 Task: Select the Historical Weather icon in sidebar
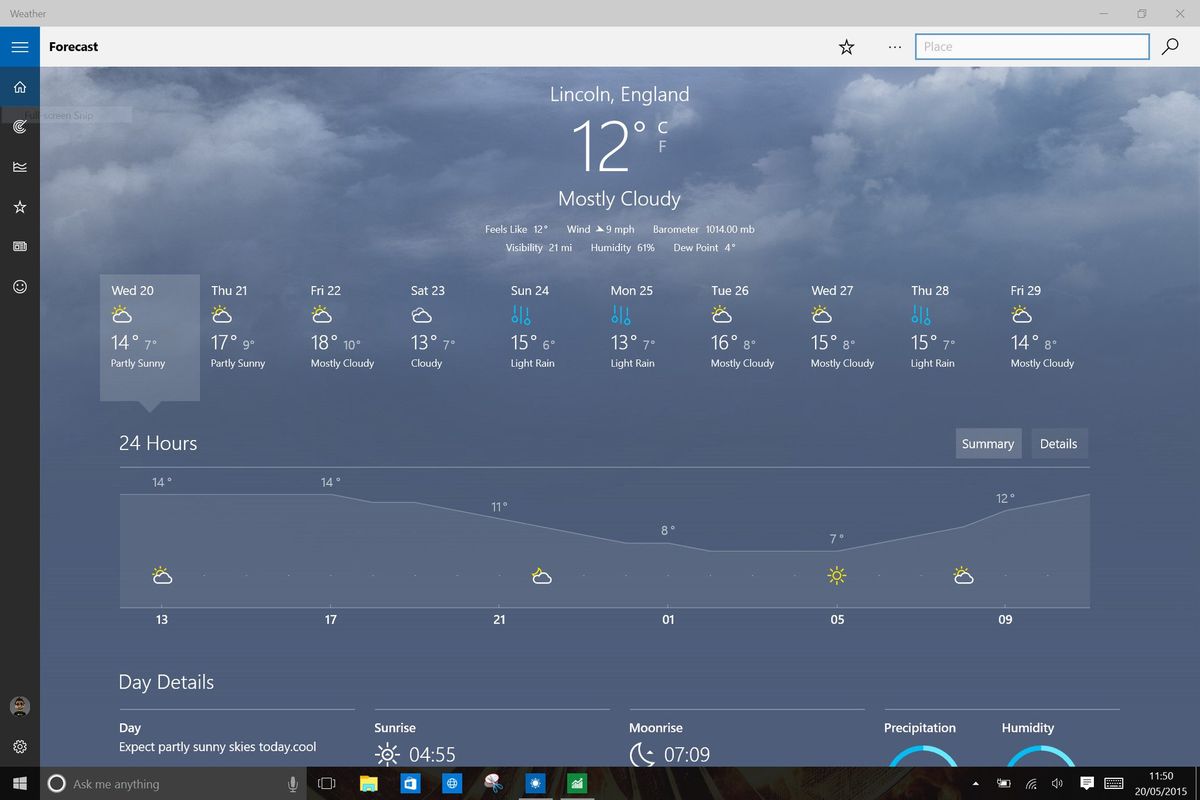(x=20, y=167)
